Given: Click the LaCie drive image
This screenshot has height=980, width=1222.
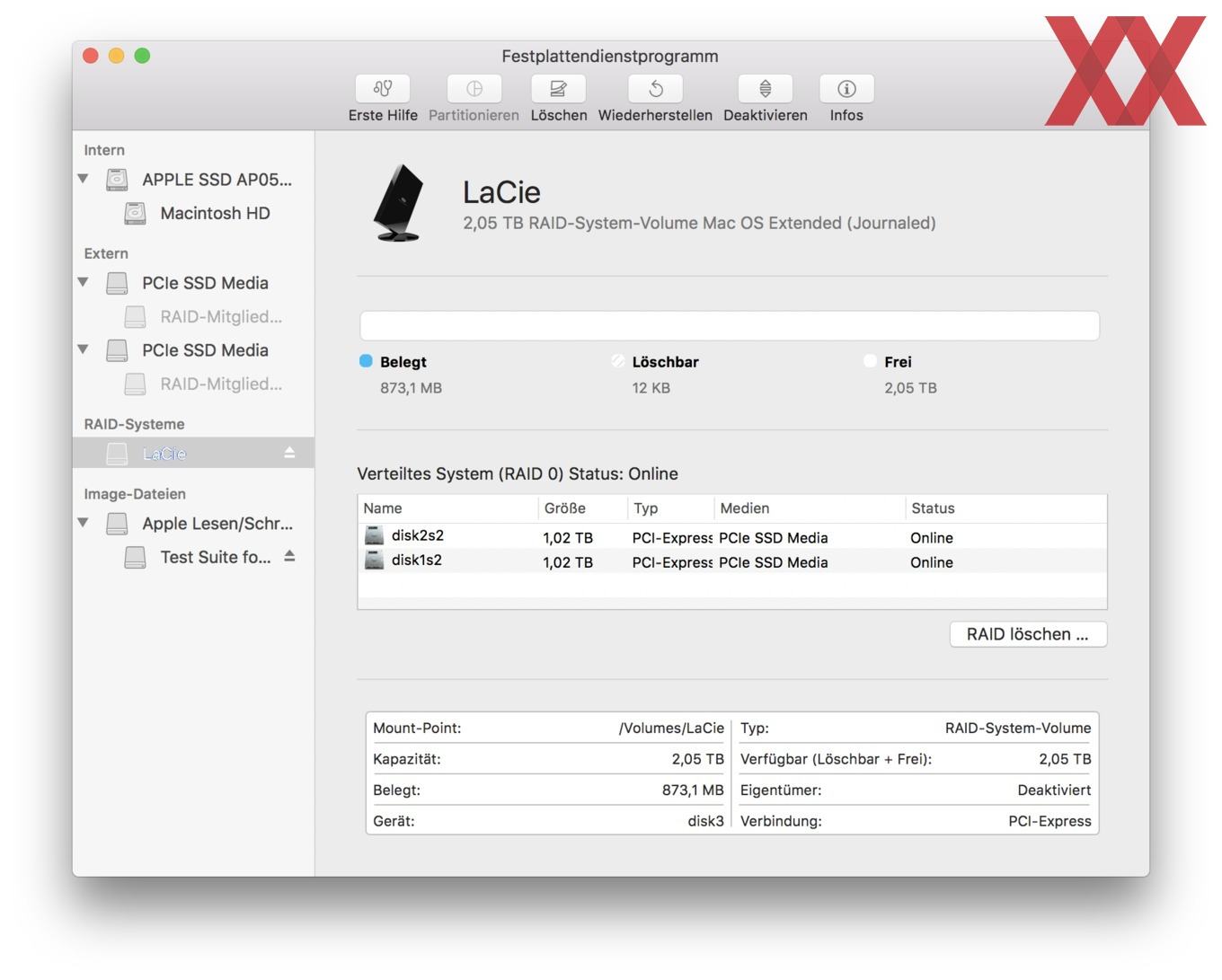Looking at the screenshot, I should tap(398, 203).
